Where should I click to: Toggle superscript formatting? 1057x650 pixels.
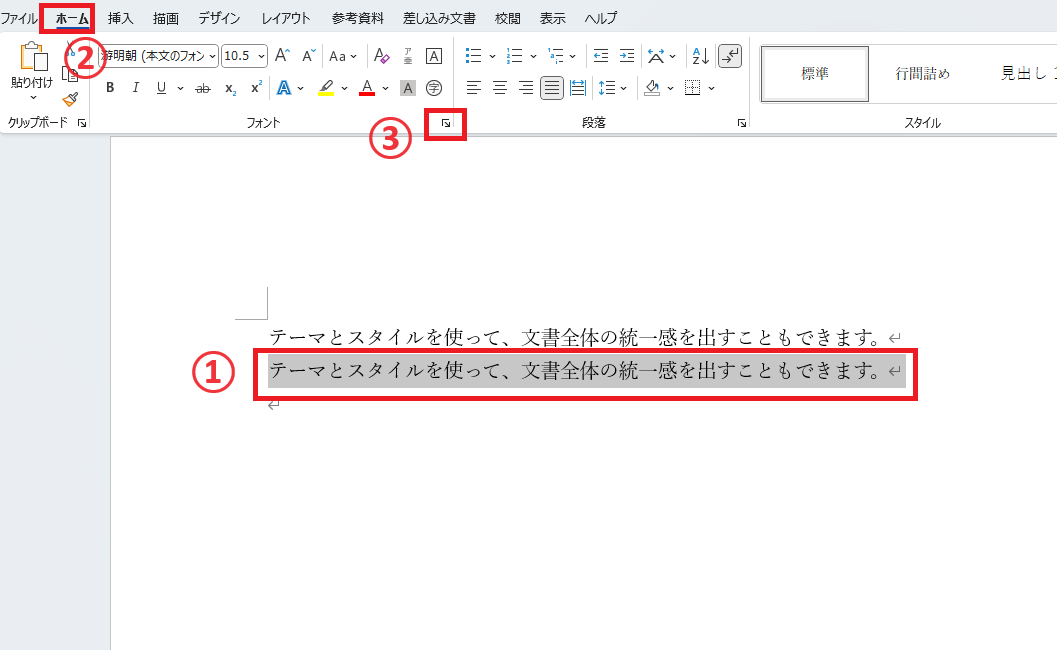tap(256, 88)
